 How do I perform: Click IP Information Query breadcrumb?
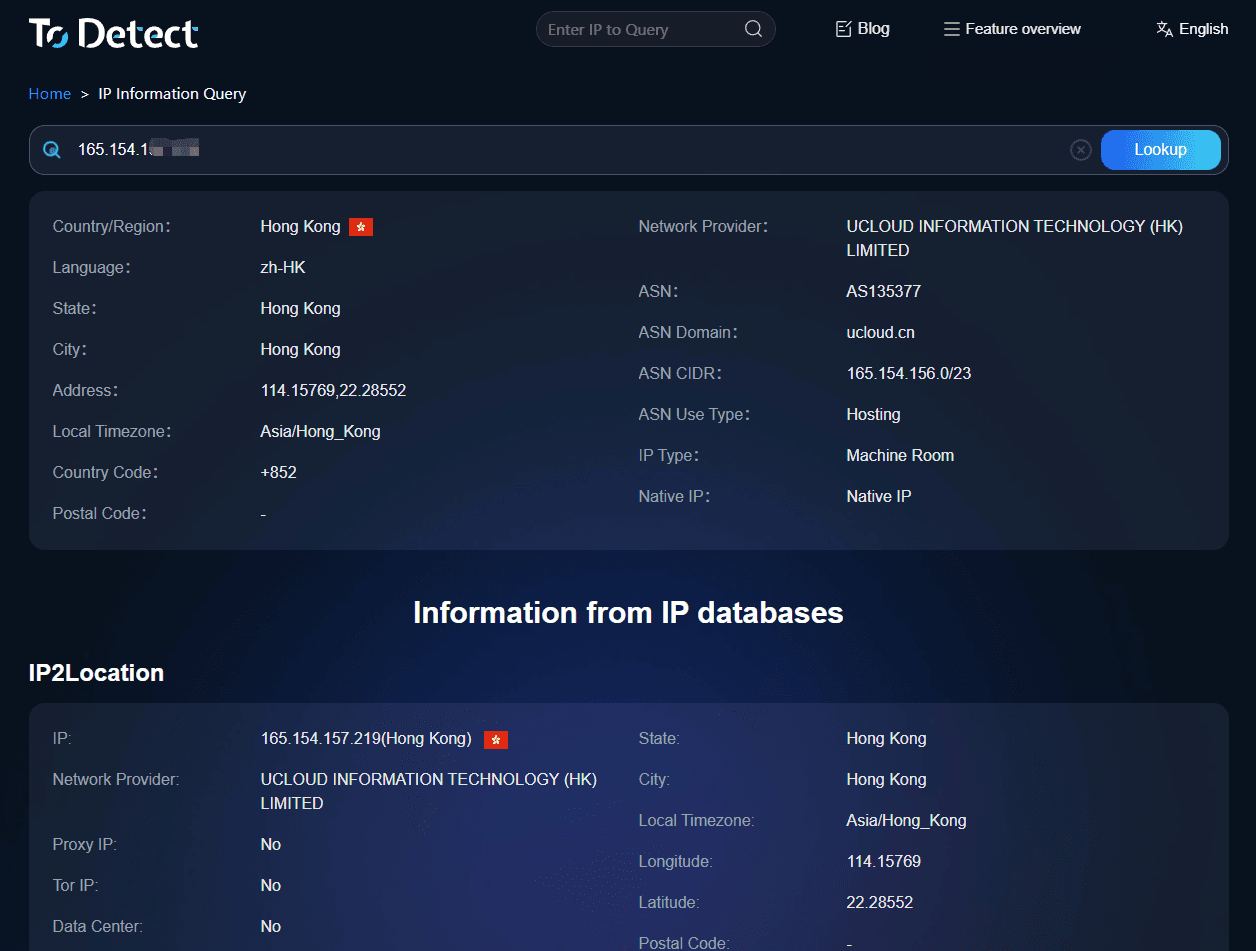(x=172, y=94)
